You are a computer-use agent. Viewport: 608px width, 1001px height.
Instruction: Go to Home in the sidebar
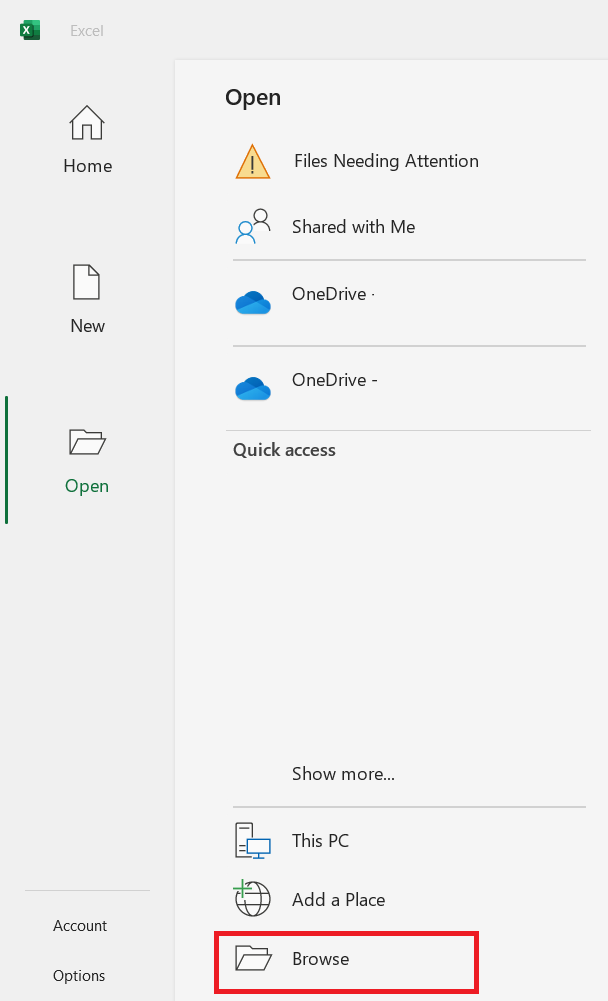click(87, 166)
